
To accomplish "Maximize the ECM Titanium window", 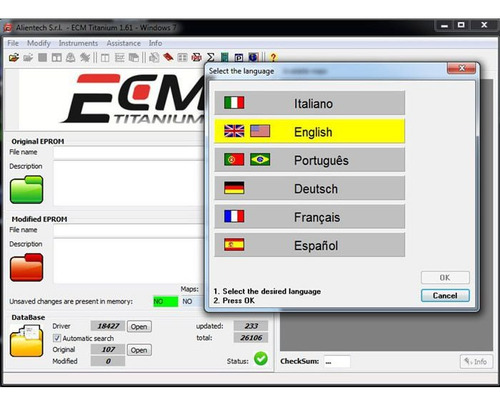I will point(461,25).
